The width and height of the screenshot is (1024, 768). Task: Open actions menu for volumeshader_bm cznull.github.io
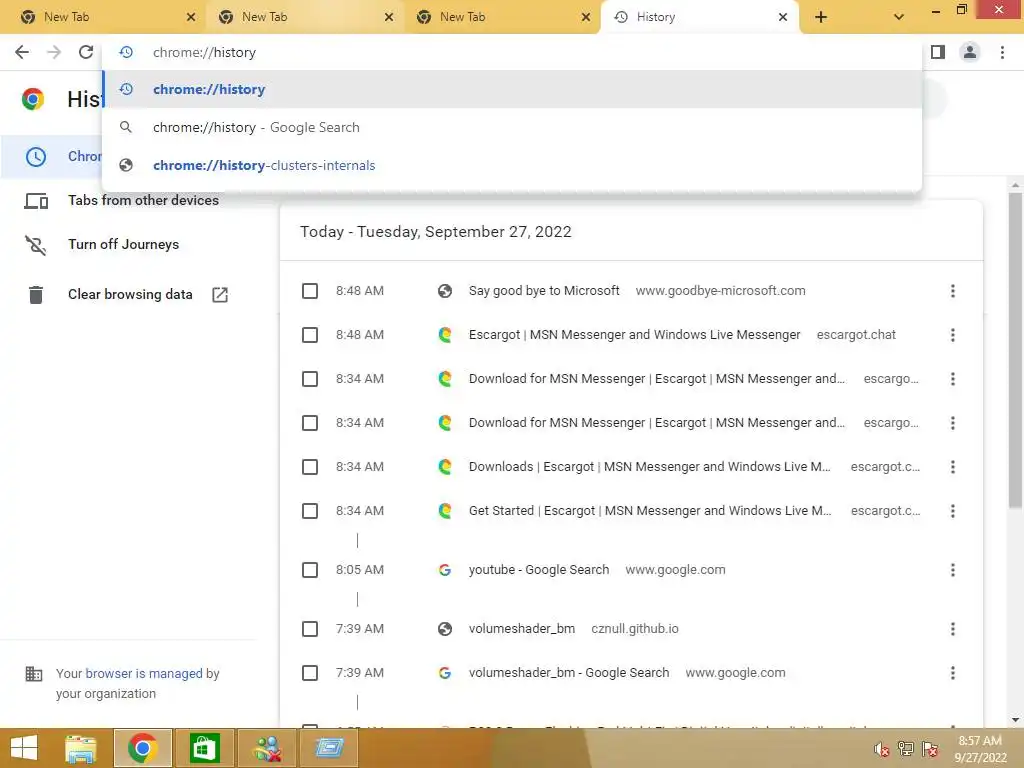[x=953, y=629]
